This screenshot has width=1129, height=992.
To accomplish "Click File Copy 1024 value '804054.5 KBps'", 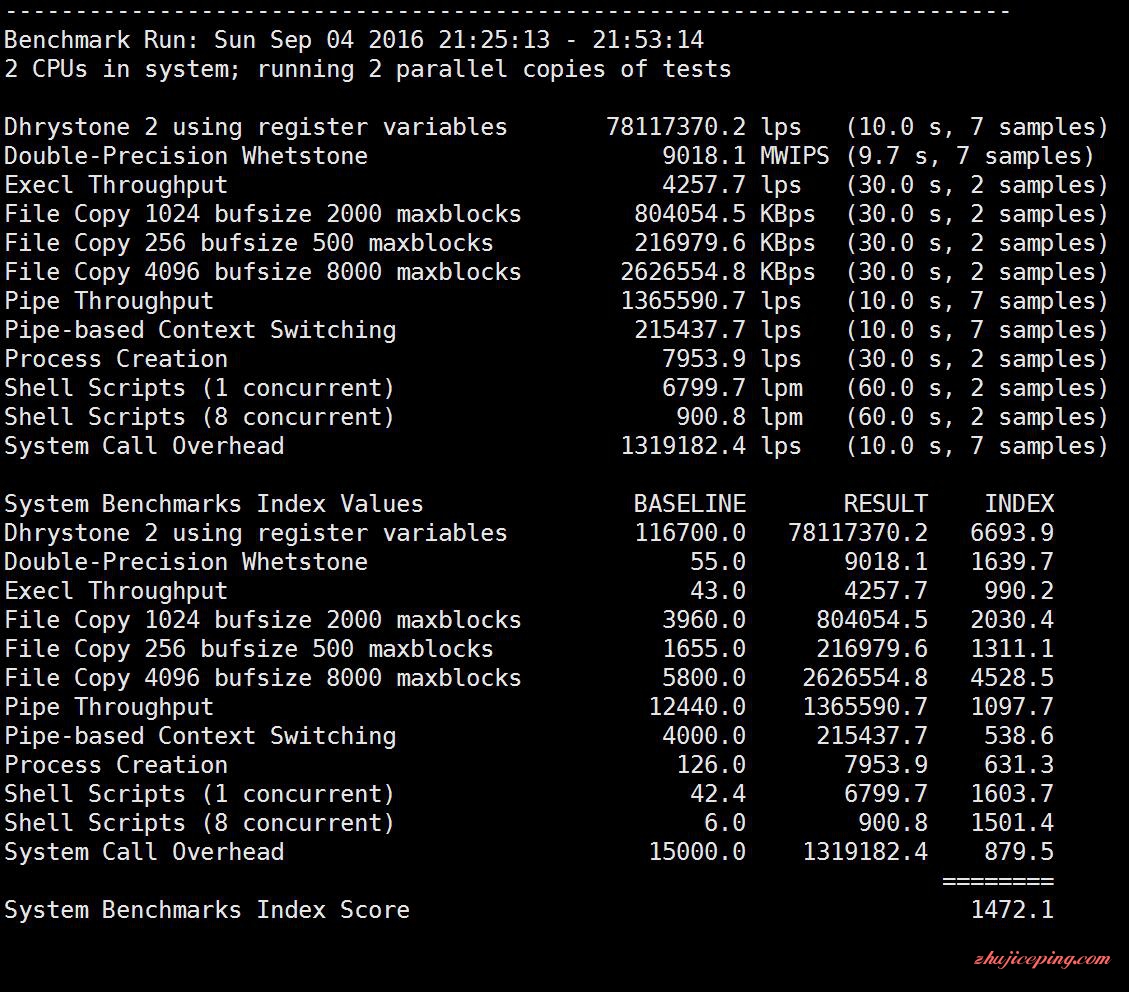I will point(724,214).
